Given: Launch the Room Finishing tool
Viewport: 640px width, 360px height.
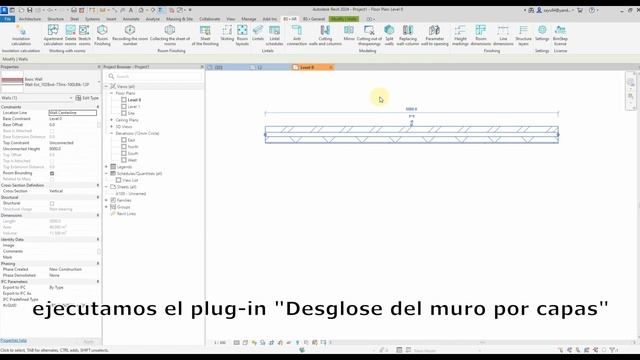Looking at the screenshot, I should click(102, 35).
